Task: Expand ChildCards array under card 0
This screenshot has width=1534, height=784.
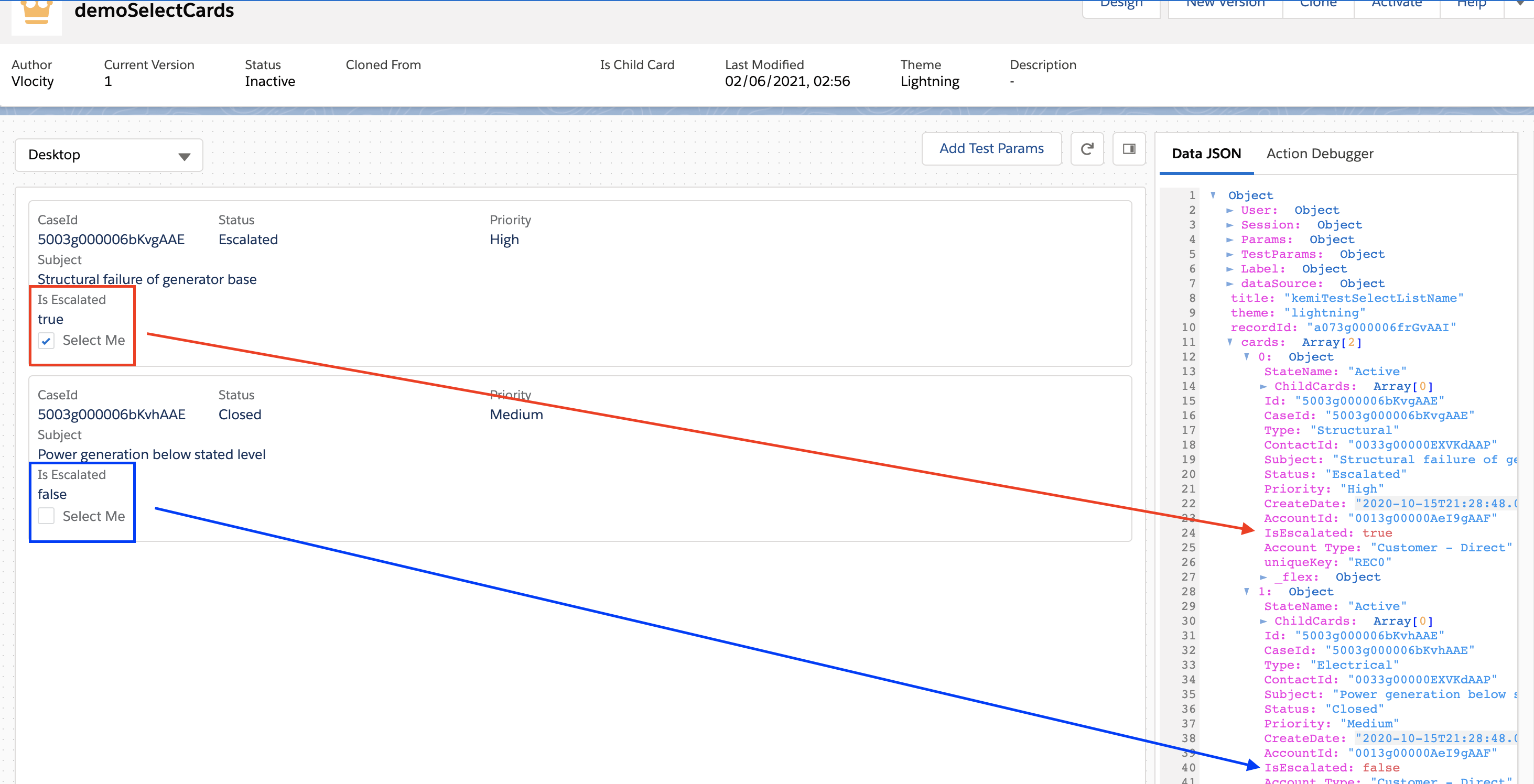Action: click(x=1263, y=386)
